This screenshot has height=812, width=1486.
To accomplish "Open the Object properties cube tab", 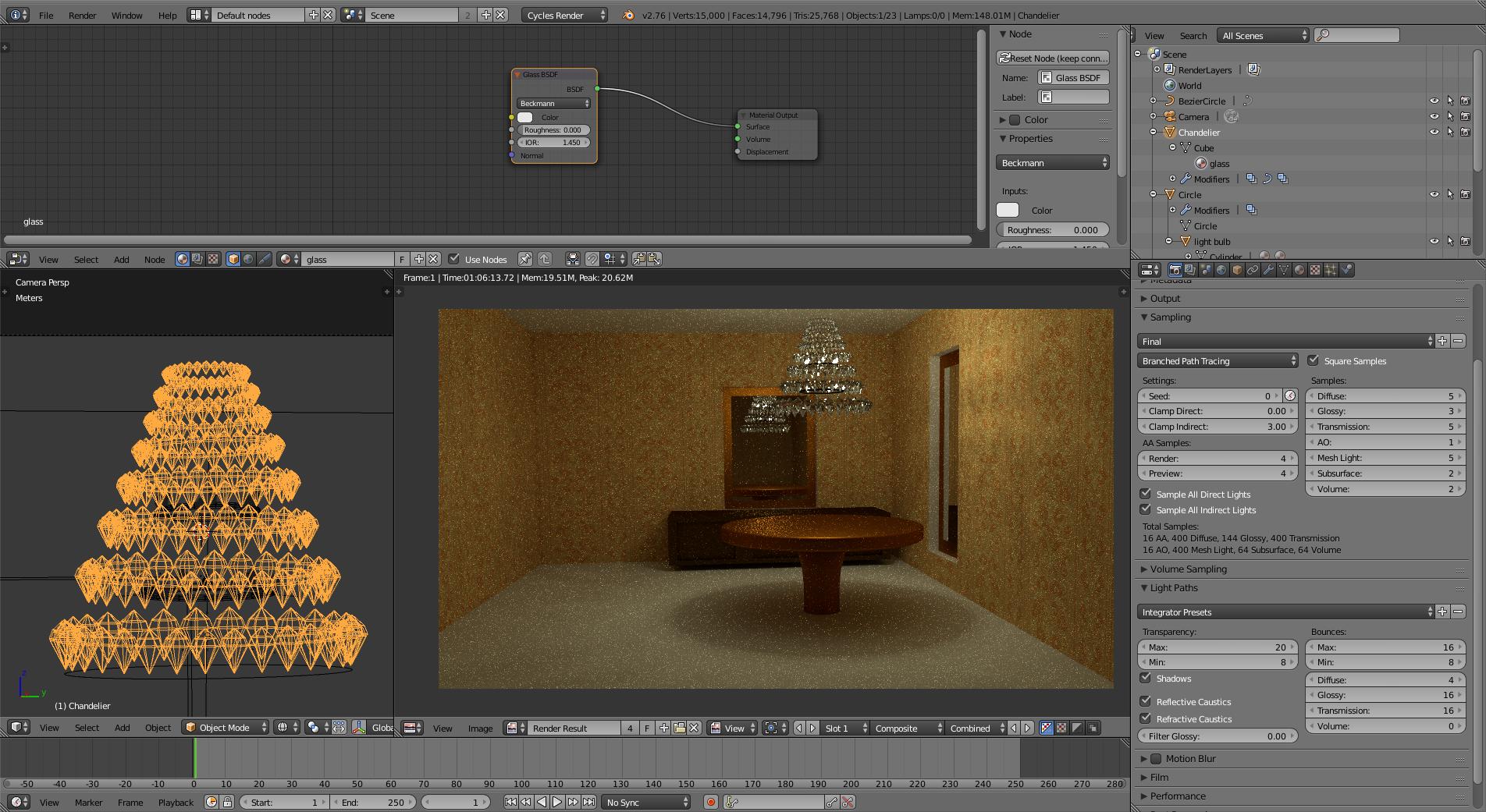I will coord(1237,270).
